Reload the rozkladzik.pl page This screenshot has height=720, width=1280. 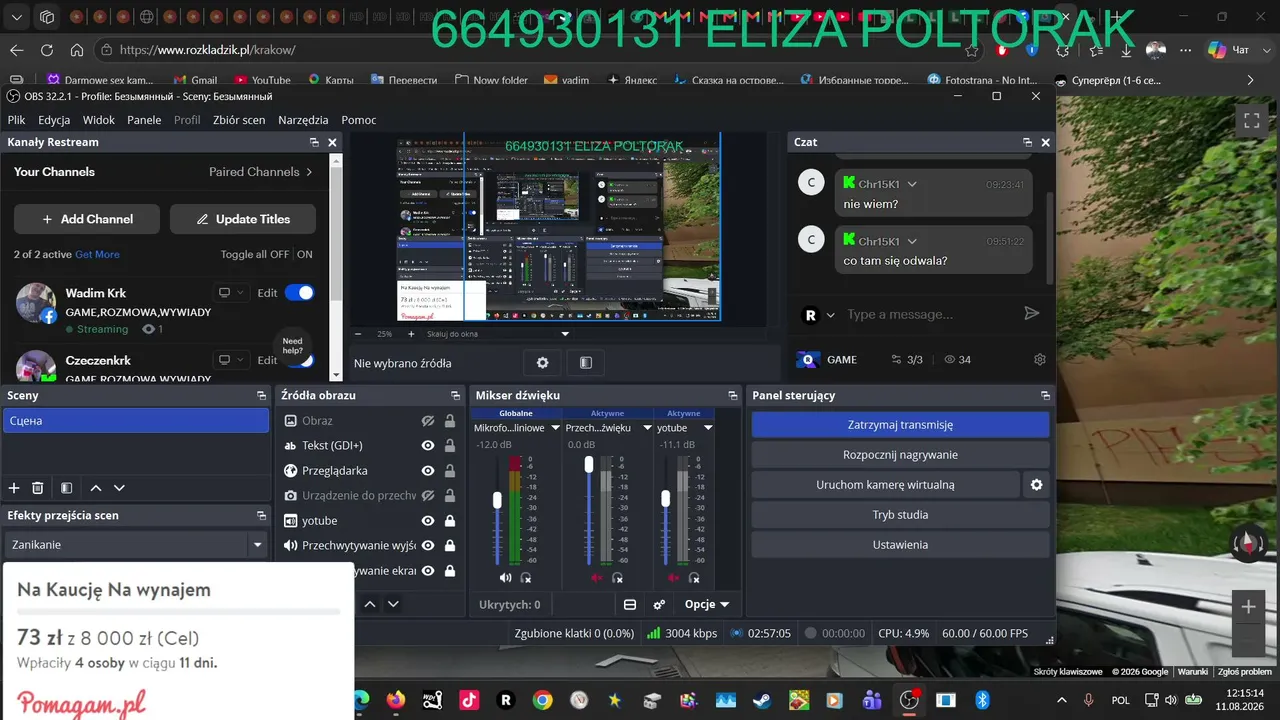(x=47, y=50)
